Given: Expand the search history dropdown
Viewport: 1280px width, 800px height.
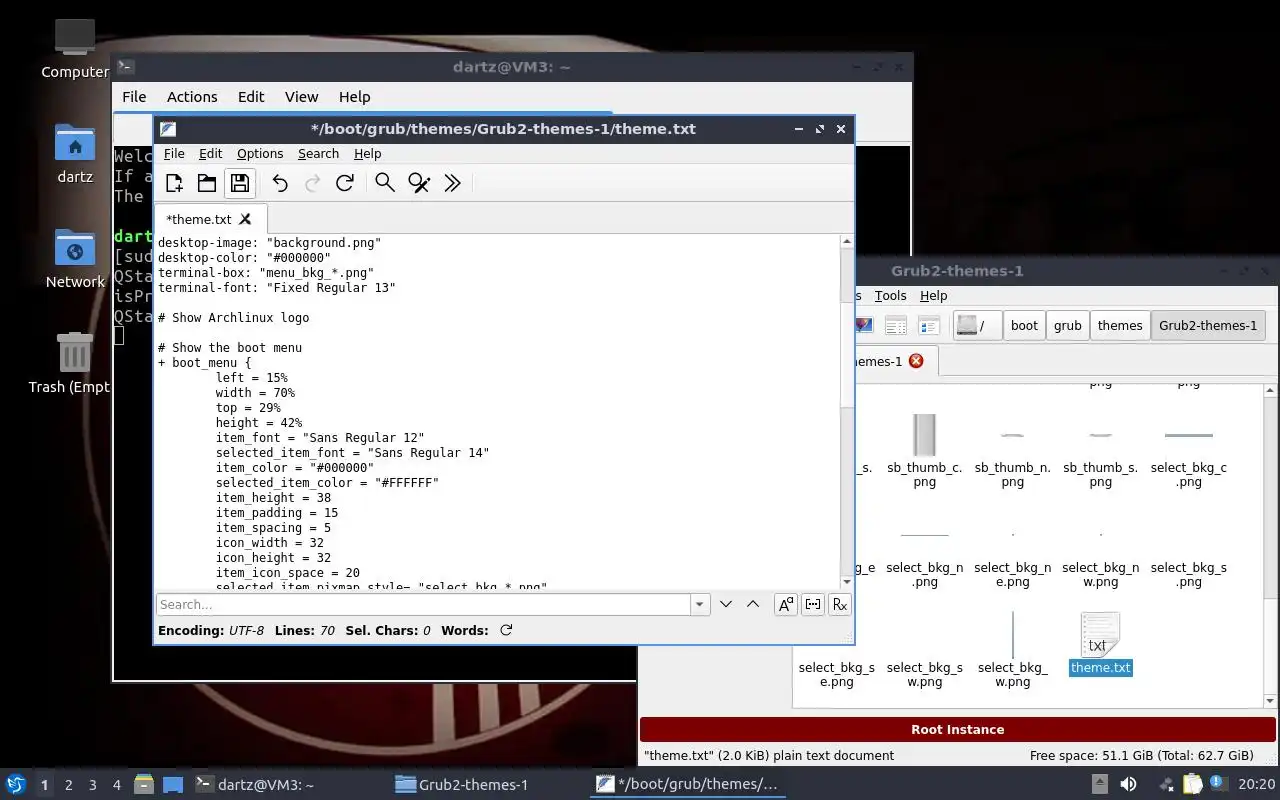Looking at the screenshot, I should (700, 604).
